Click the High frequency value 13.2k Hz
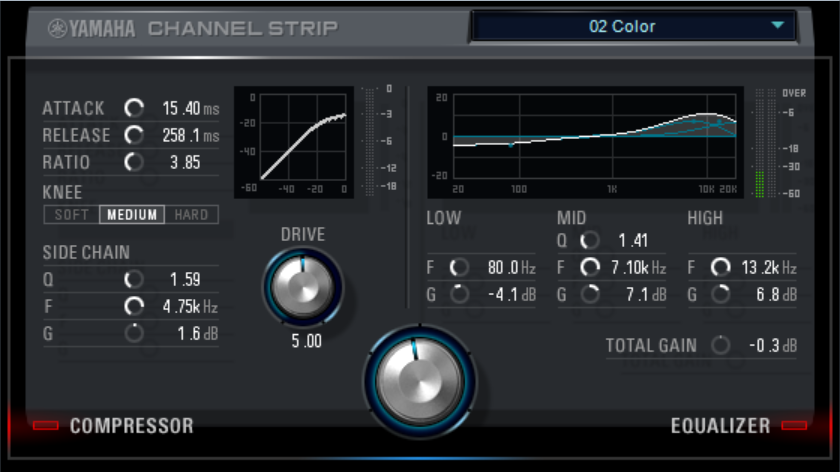The width and height of the screenshot is (840, 472). [769, 267]
